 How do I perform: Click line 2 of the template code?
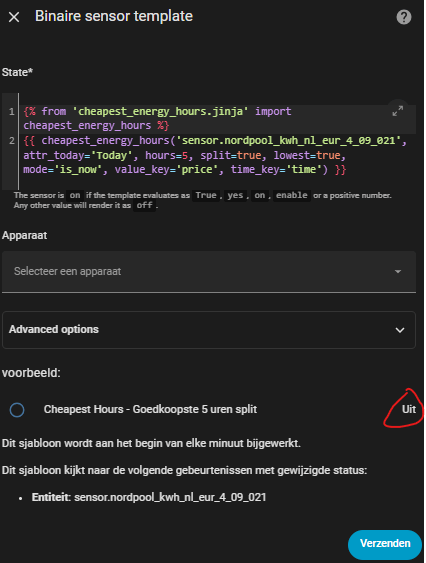click(x=216, y=155)
